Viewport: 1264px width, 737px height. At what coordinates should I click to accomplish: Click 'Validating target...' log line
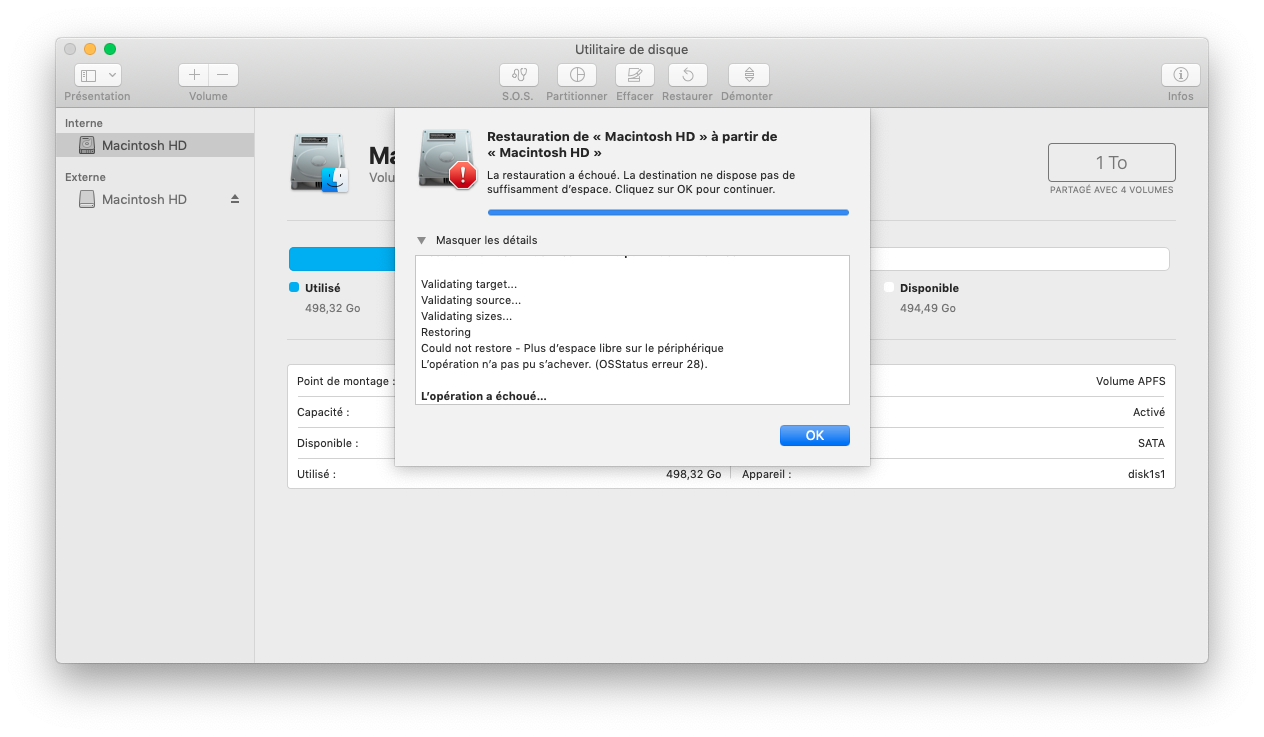click(469, 284)
